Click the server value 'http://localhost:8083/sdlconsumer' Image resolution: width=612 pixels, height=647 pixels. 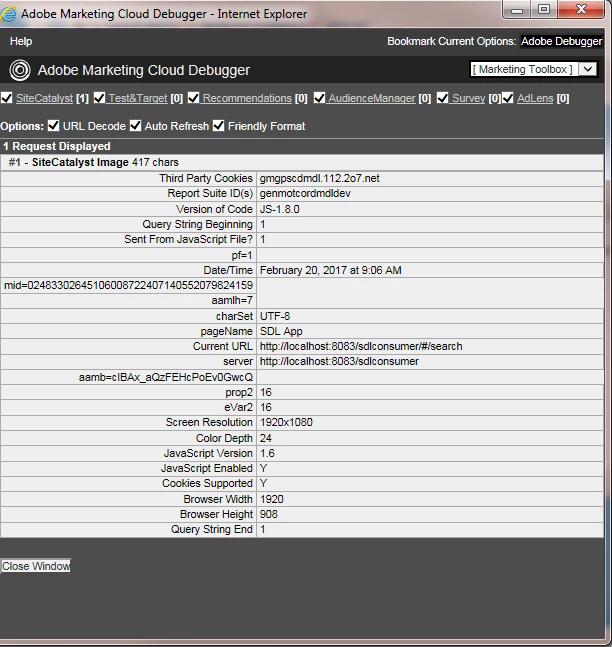(x=339, y=361)
